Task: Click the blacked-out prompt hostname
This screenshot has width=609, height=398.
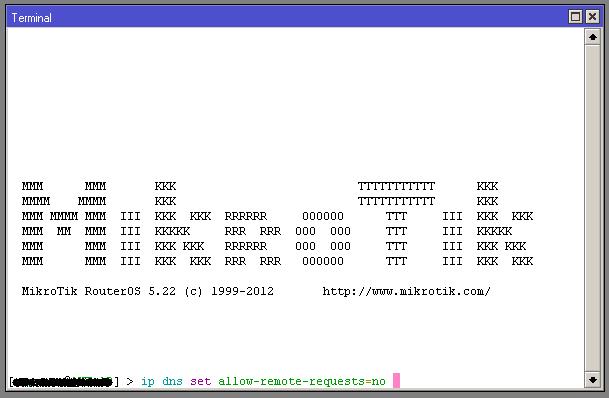Action: tap(63, 382)
